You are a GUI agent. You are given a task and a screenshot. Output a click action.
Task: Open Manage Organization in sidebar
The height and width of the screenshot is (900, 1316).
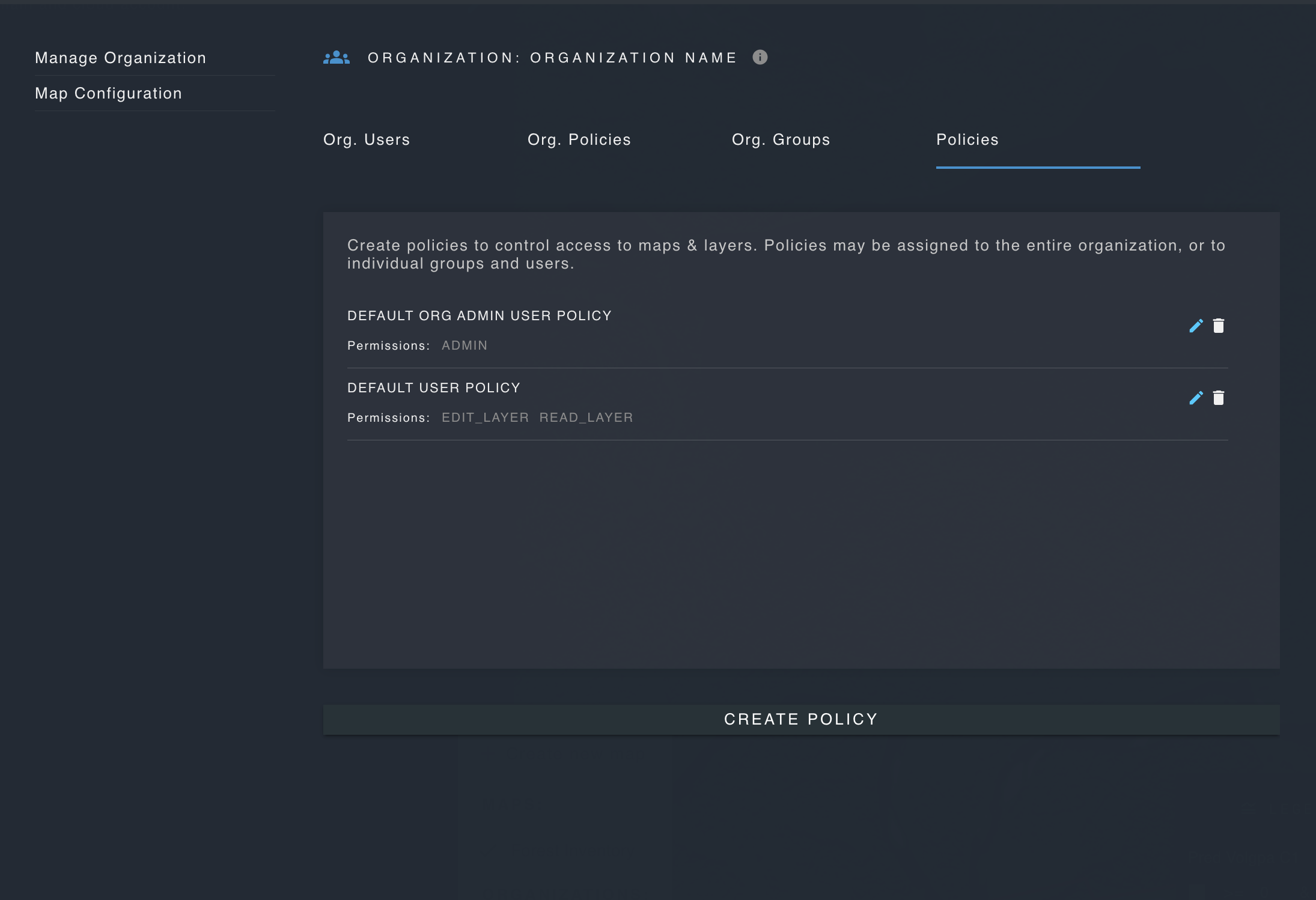pos(121,58)
